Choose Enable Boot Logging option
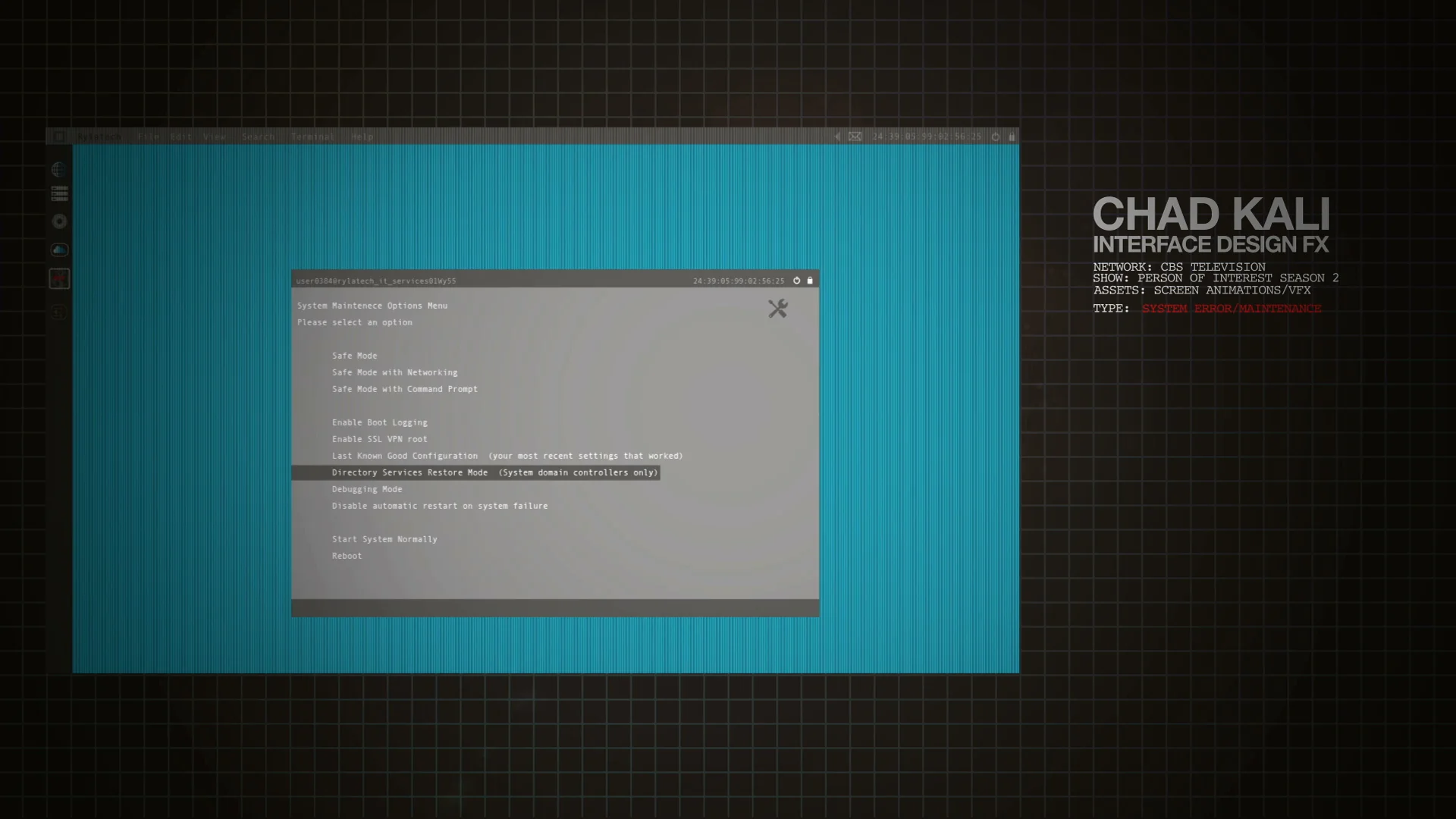The height and width of the screenshot is (819, 1456). click(379, 422)
